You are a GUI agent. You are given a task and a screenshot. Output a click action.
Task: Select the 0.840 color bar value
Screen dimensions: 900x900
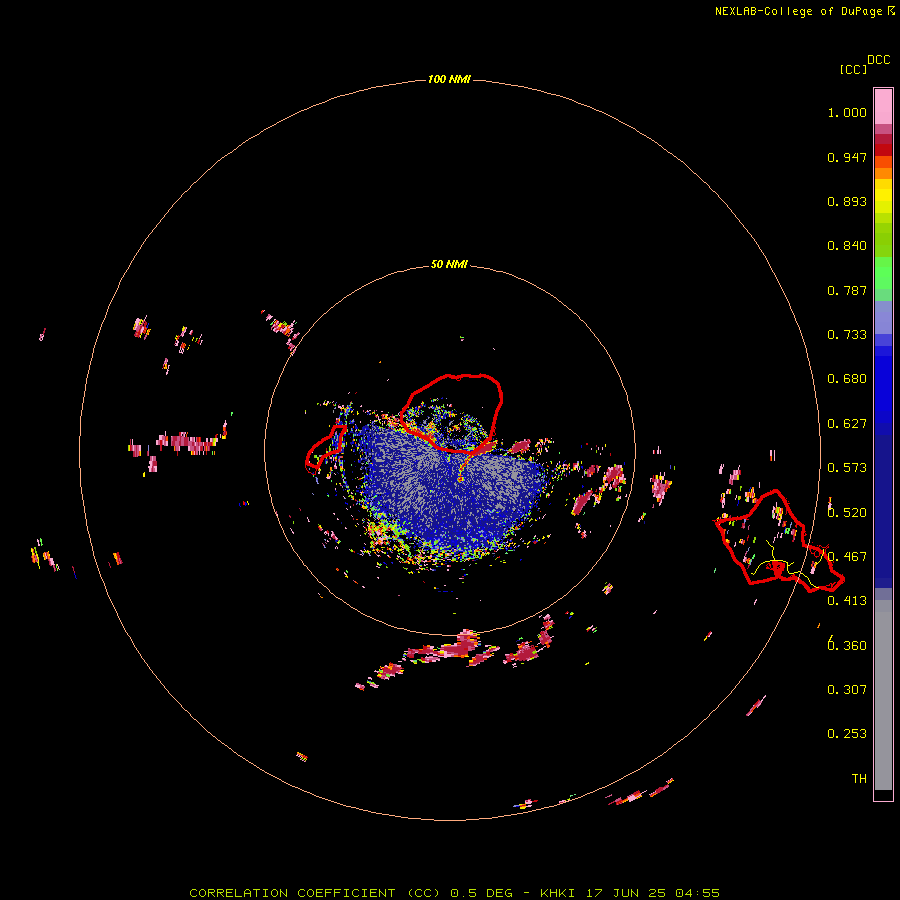tap(847, 246)
